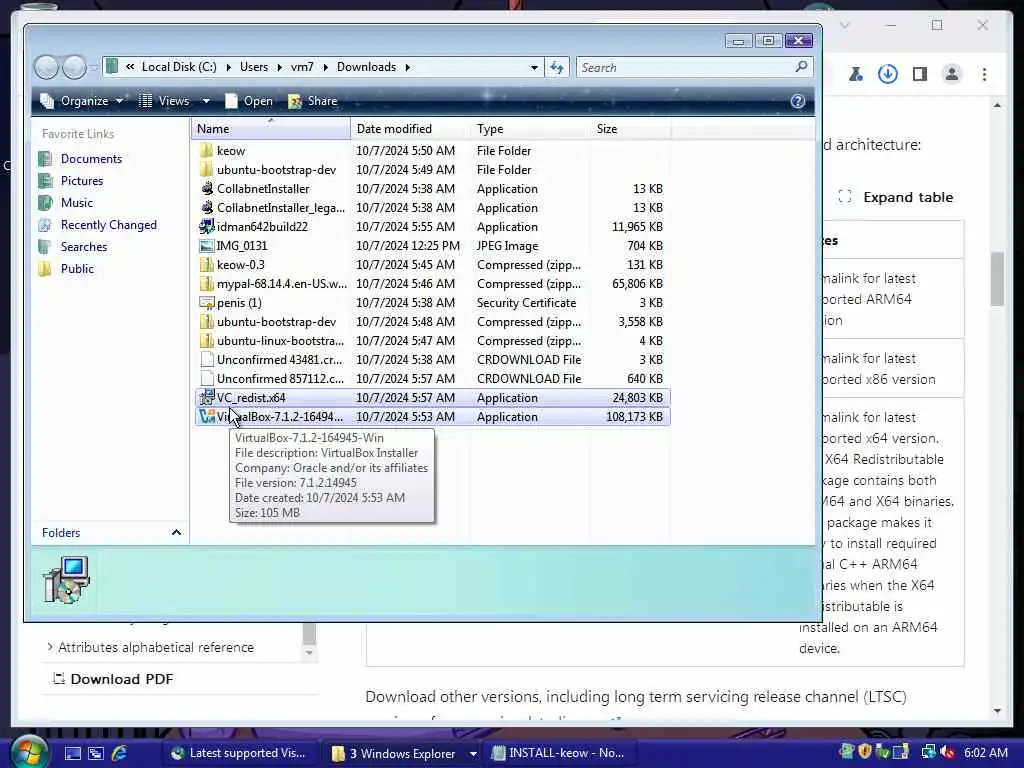Click the Public folder icon in Favorite Links

click(x=45, y=268)
